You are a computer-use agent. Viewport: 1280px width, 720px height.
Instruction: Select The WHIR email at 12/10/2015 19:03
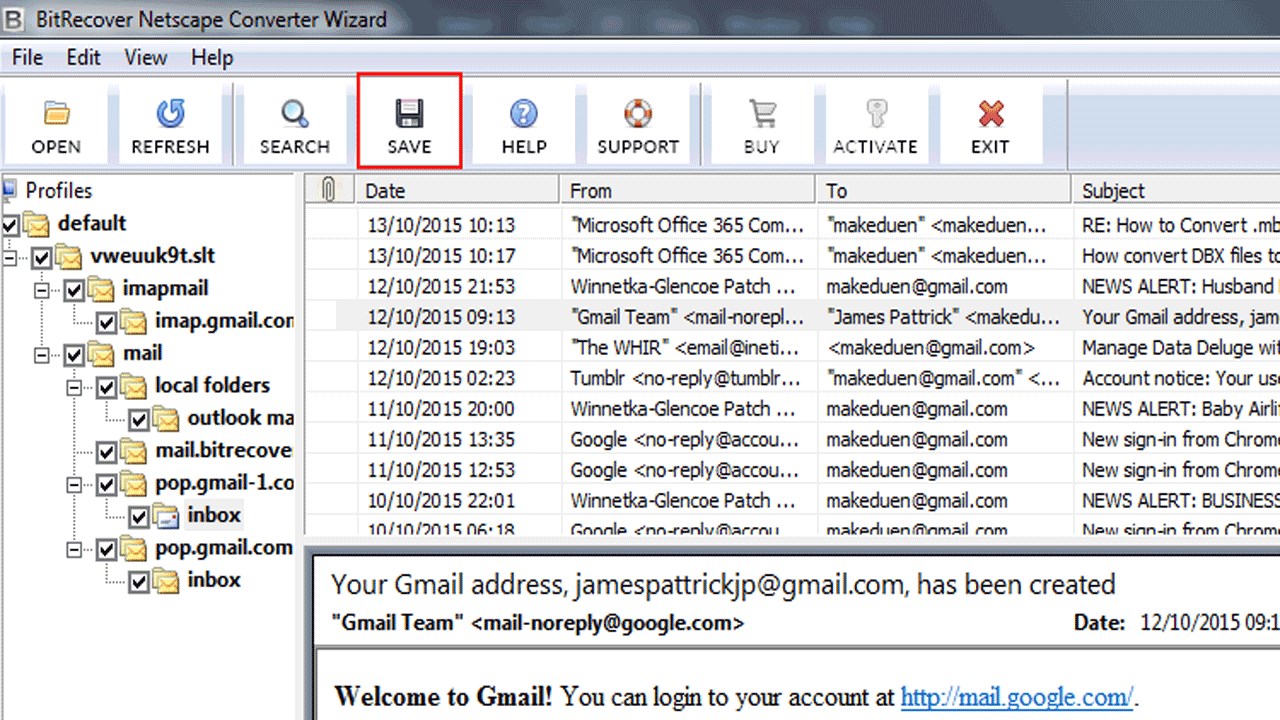[x=792, y=347]
